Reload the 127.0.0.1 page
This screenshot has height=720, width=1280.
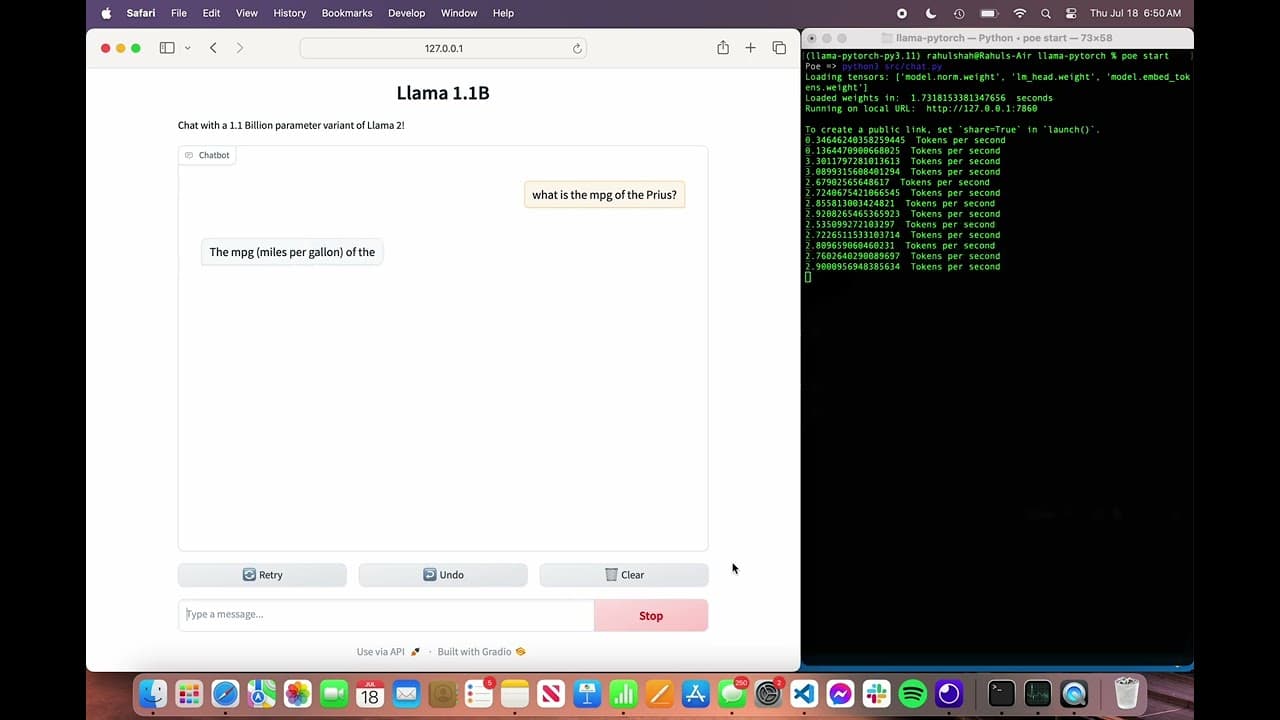[x=577, y=48]
